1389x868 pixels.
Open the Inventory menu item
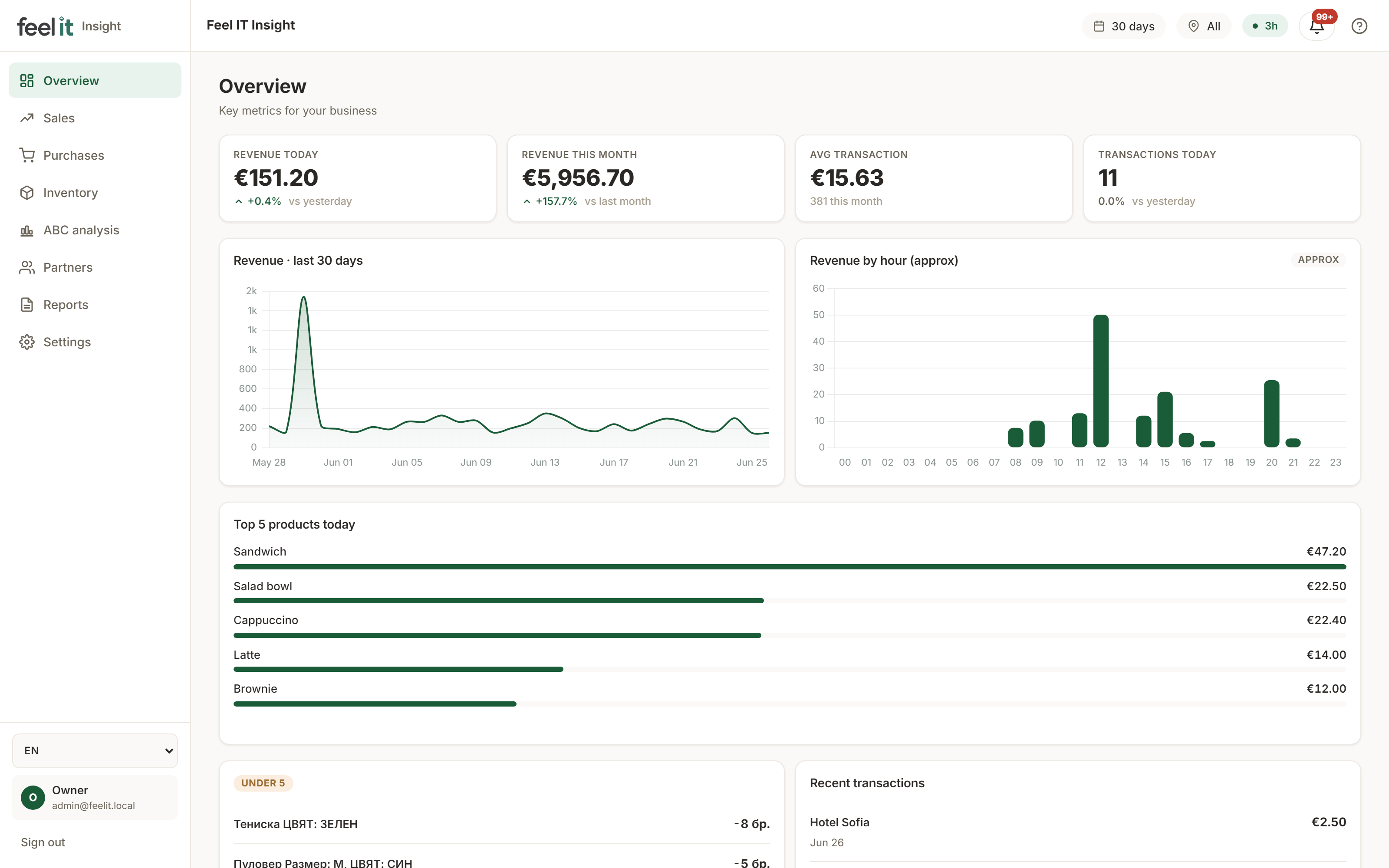95,192
